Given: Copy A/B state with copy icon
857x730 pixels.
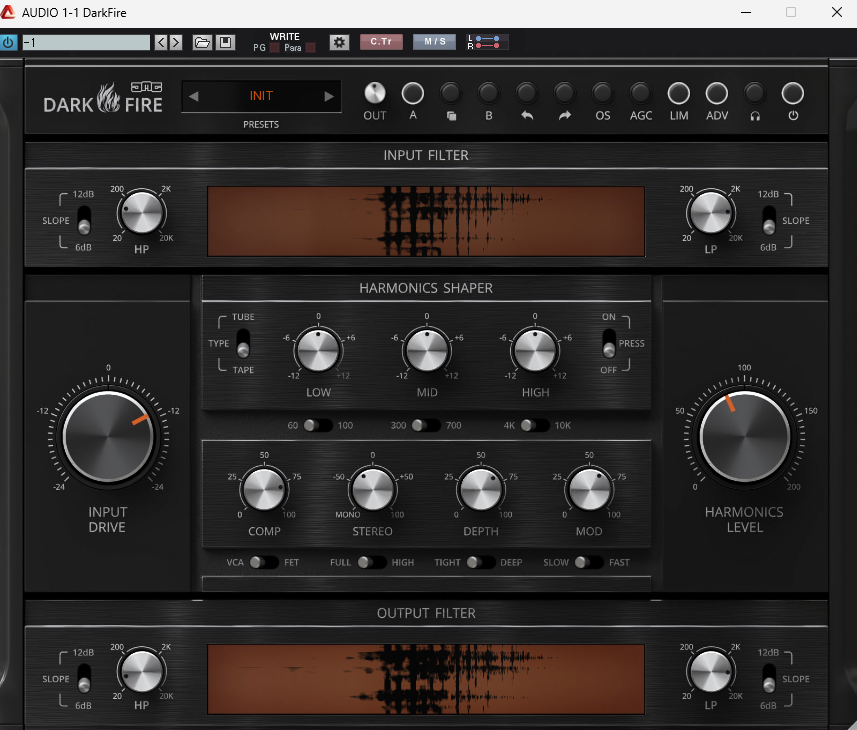Looking at the screenshot, I should point(451,93).
